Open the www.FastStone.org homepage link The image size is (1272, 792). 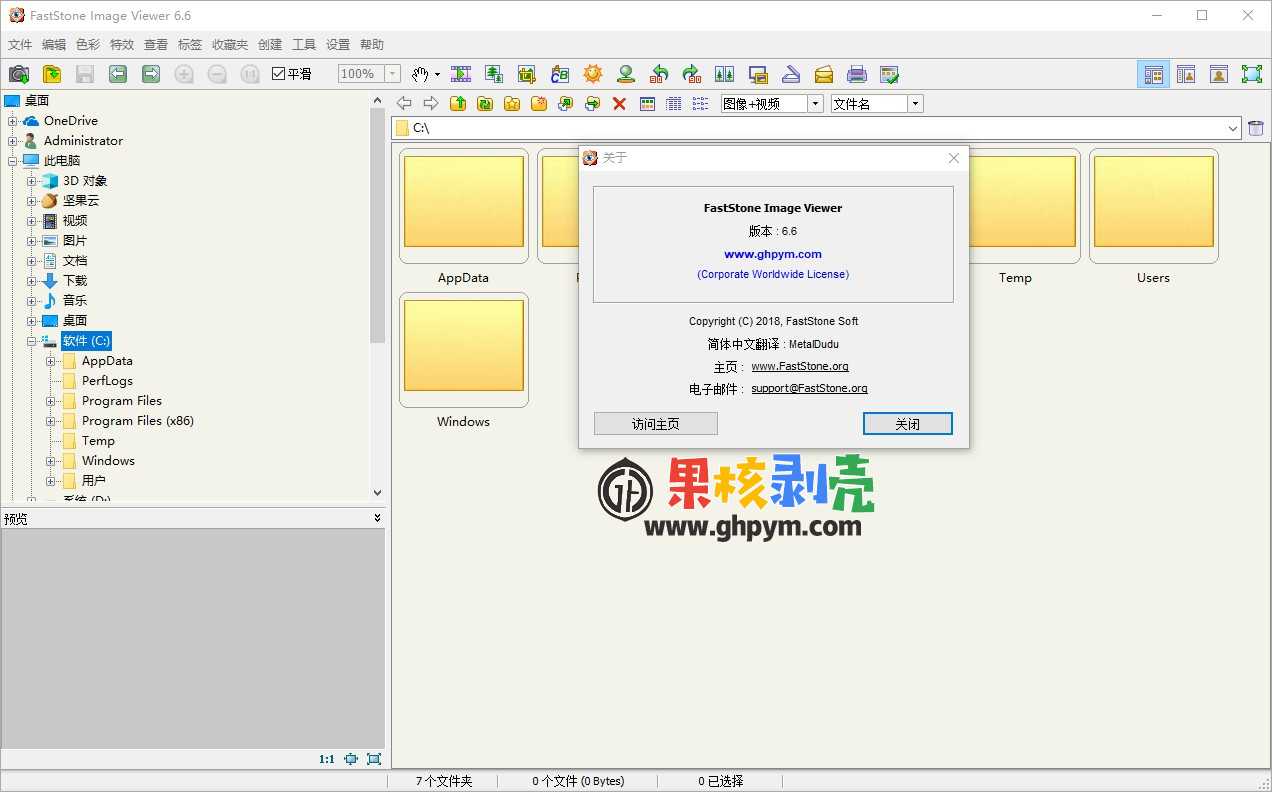[800, 366]
